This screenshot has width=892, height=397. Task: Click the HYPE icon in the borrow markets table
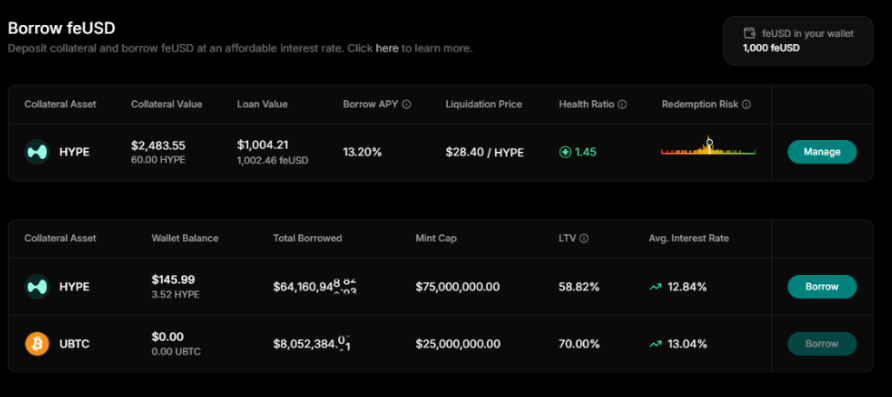point(37,287)
